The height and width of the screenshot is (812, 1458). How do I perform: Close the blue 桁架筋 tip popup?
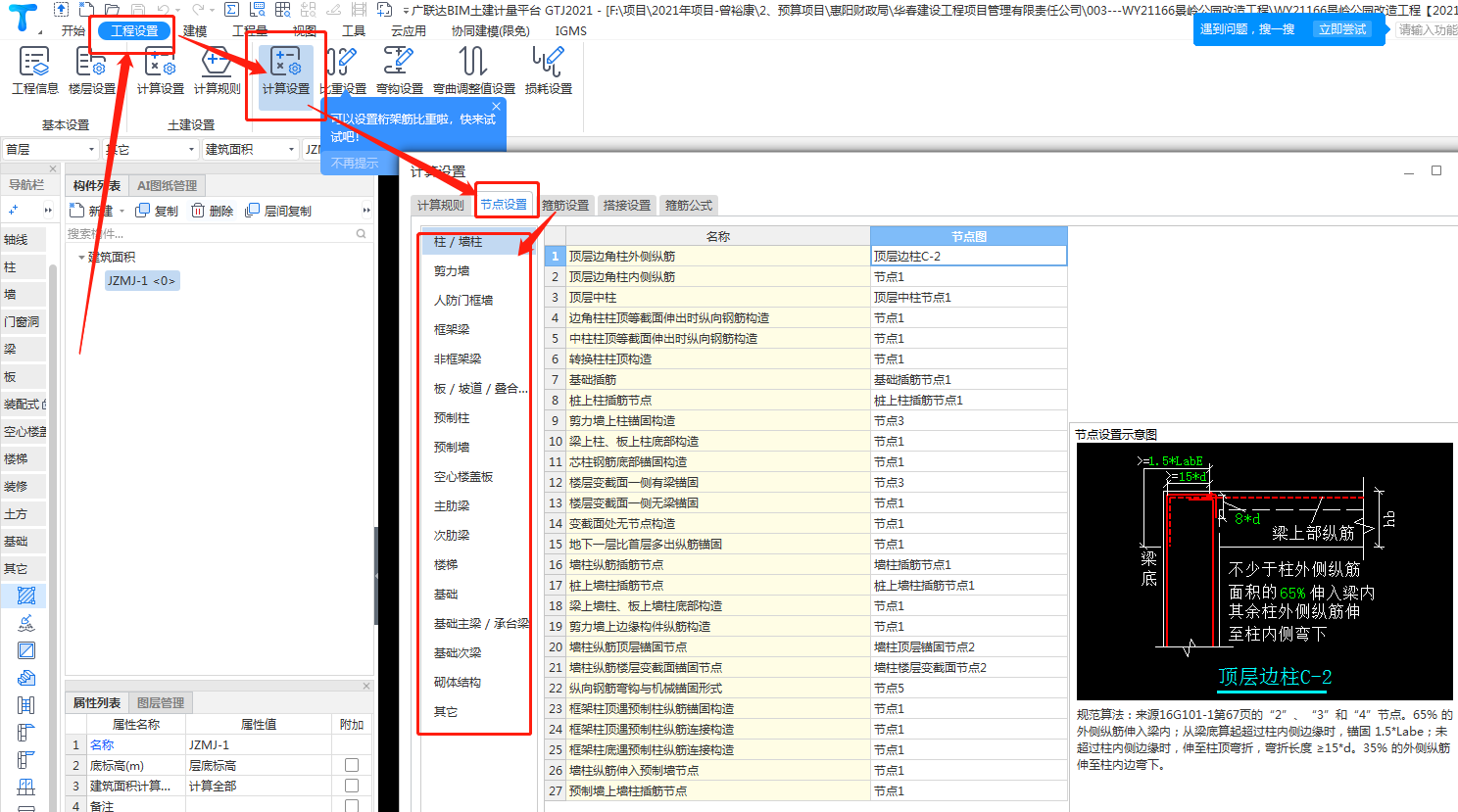(x=496, y=106)
